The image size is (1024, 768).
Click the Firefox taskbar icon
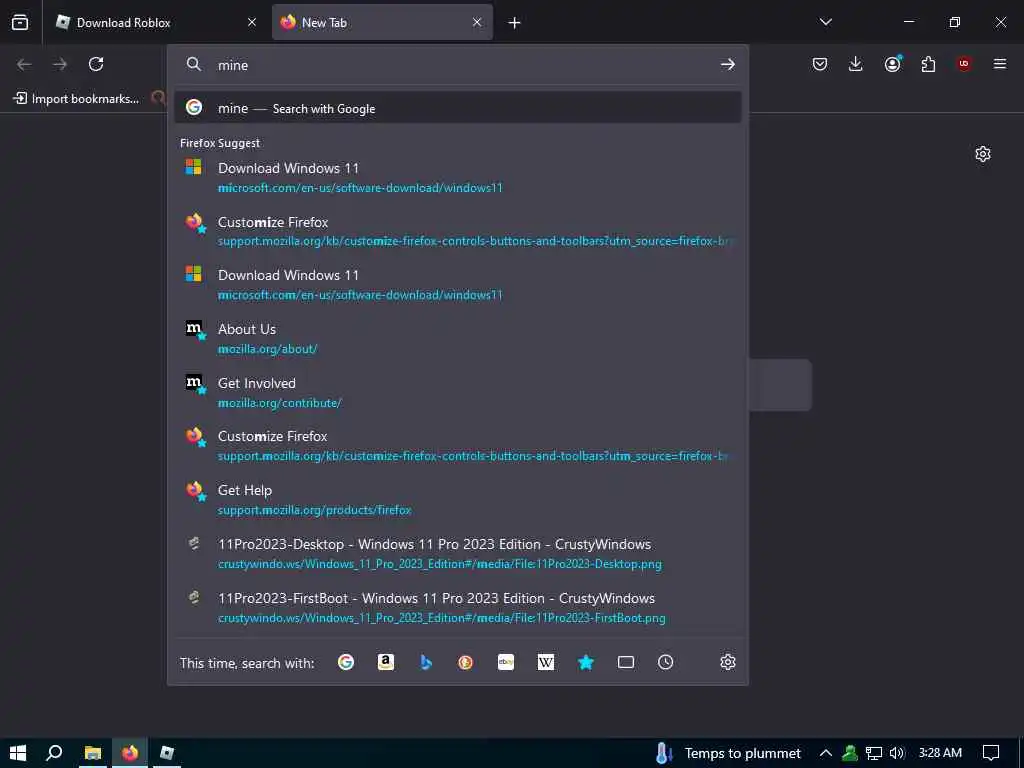pyautogui.click(x=130, y=753)
